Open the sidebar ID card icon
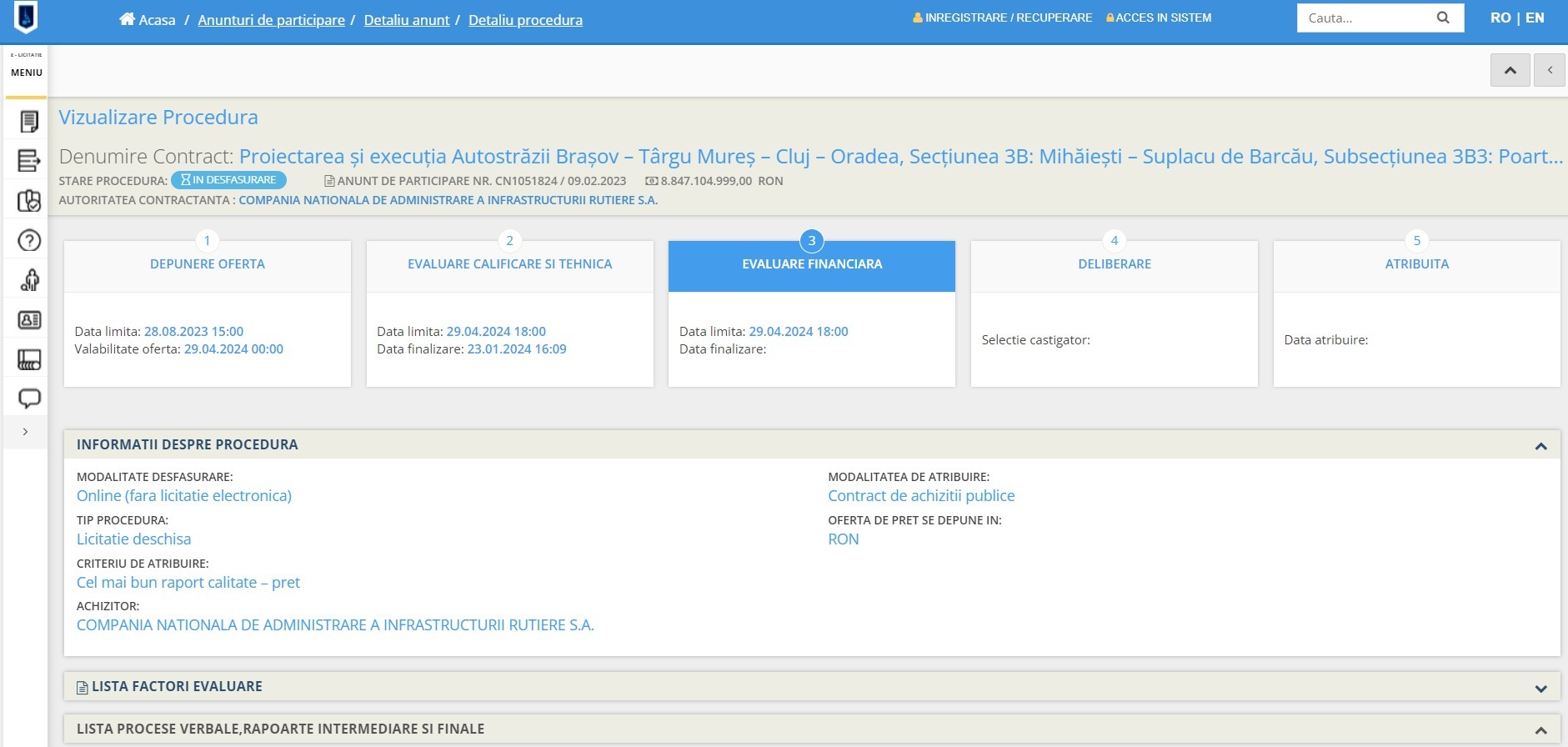The width and height of the screenshot is (1568, 747). click(29, 319)
